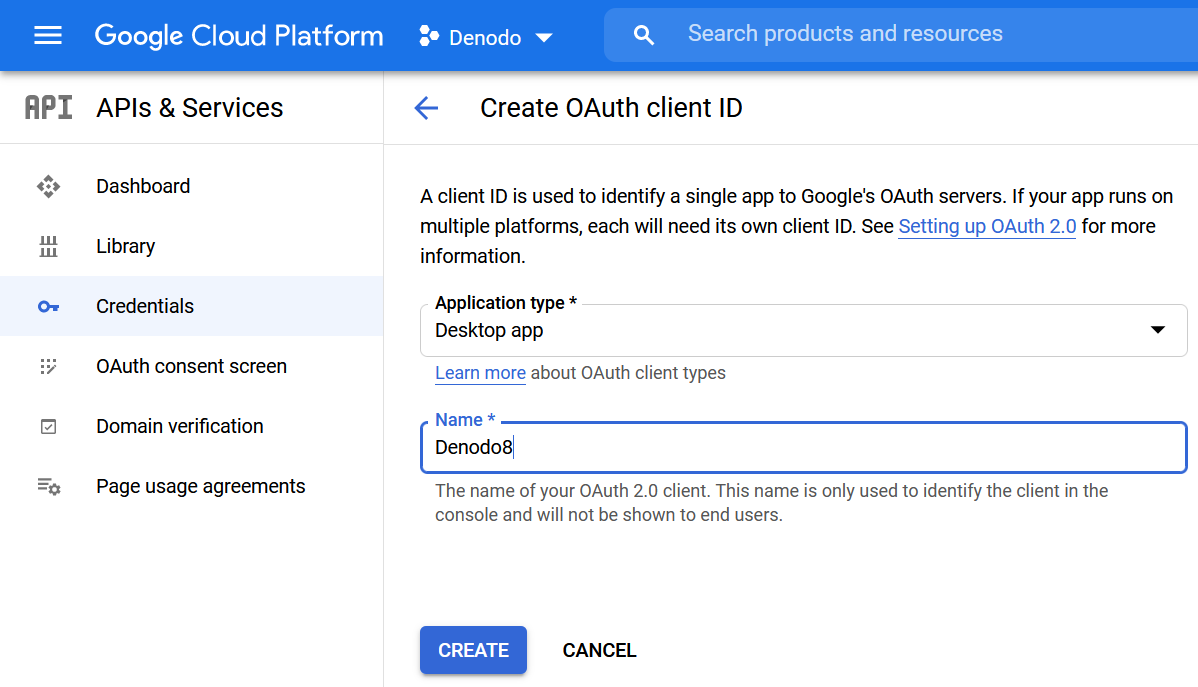The image size is (1198, 687).
Task: Open the Denodo project selector dropdown
Action: pos(486,37)
